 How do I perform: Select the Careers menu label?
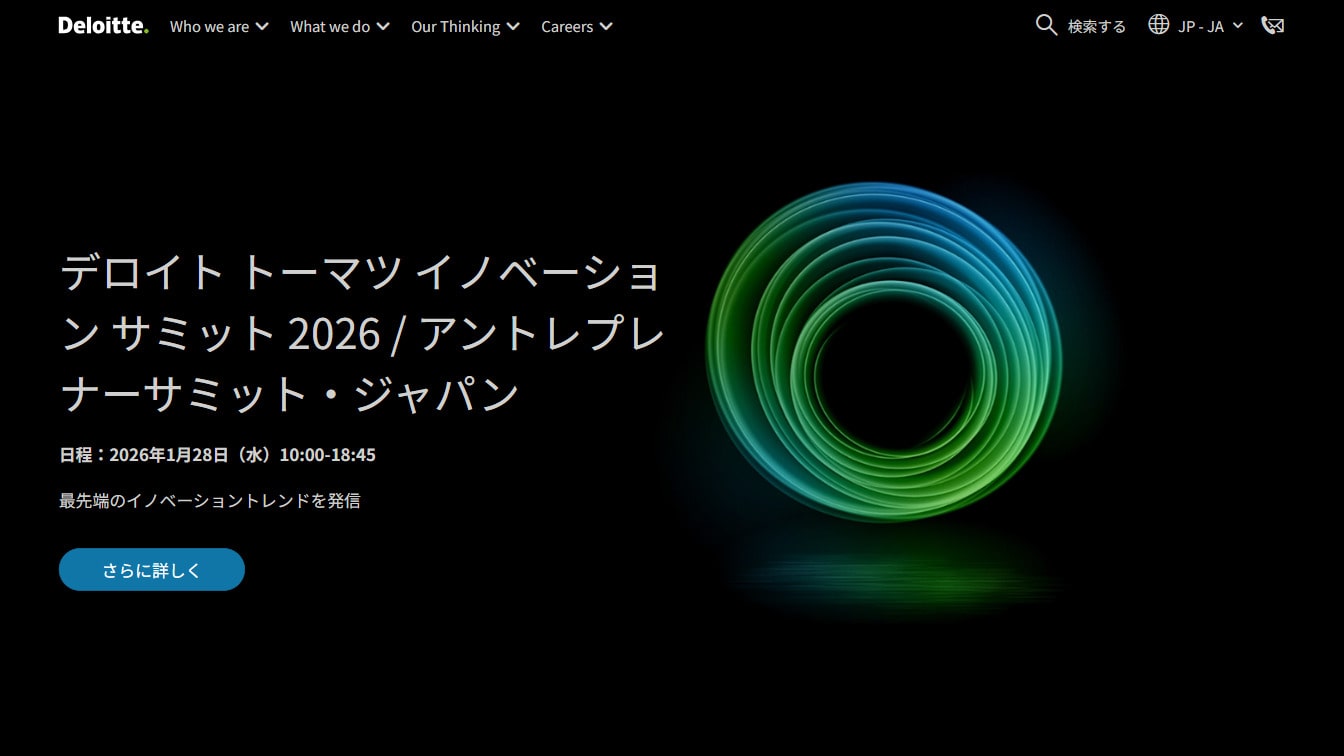567,27
